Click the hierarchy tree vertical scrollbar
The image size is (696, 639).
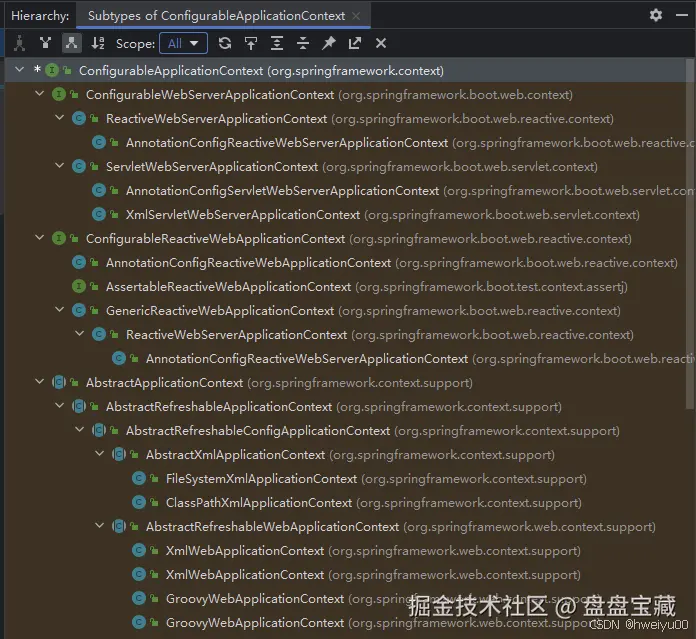click(x=689, y=235)
